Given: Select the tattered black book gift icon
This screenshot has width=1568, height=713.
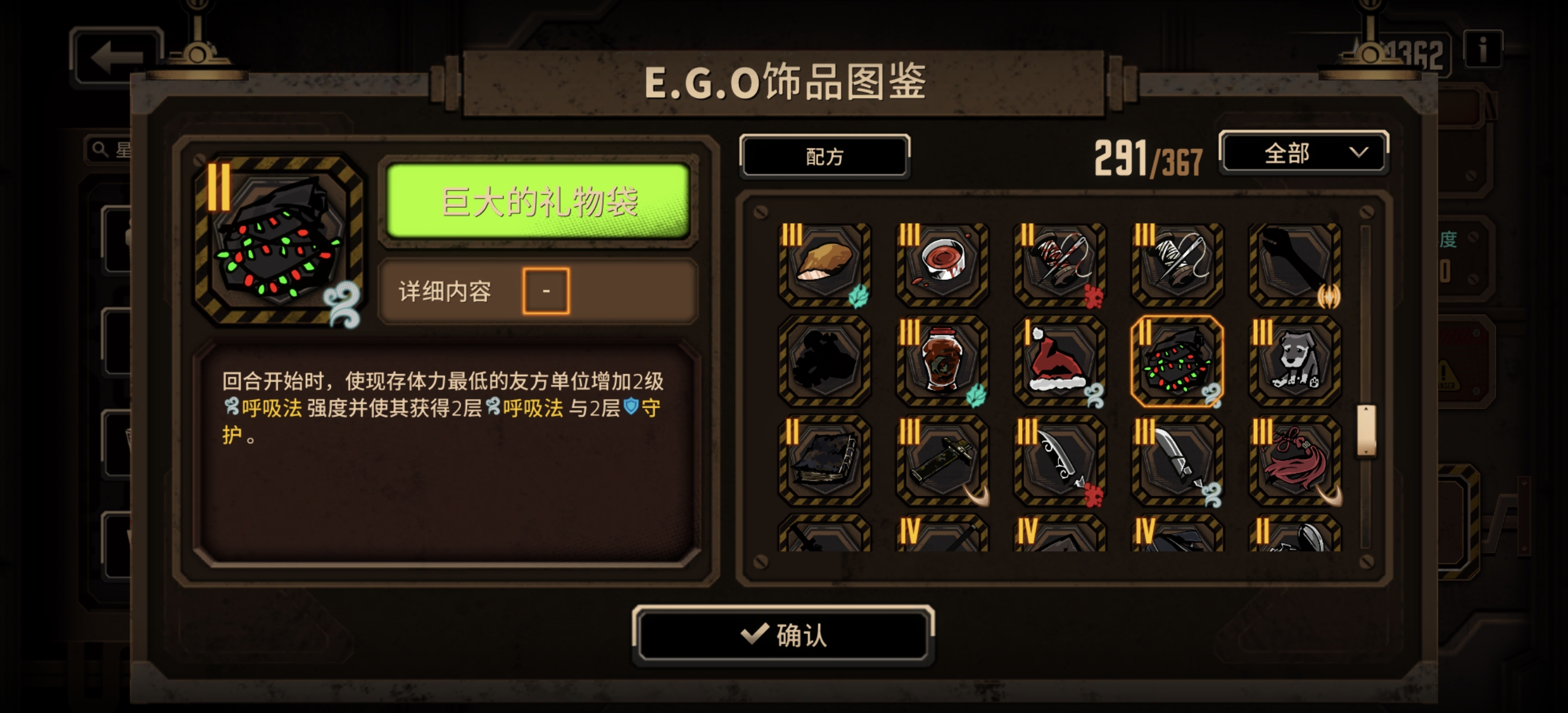Looking at the screenshot, I should 825,460.
